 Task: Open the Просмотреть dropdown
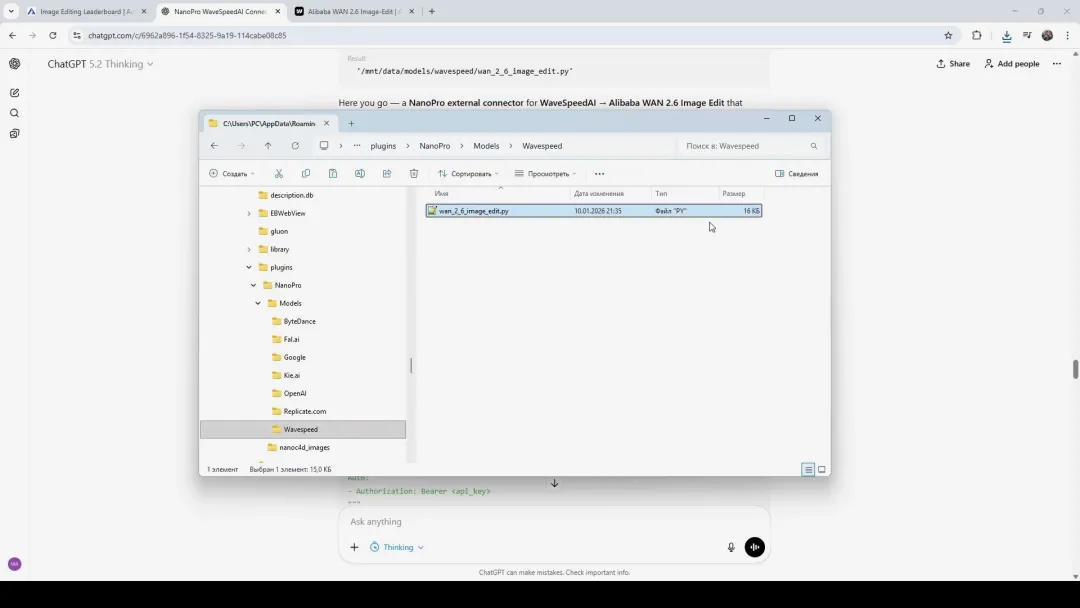(546, 174)
